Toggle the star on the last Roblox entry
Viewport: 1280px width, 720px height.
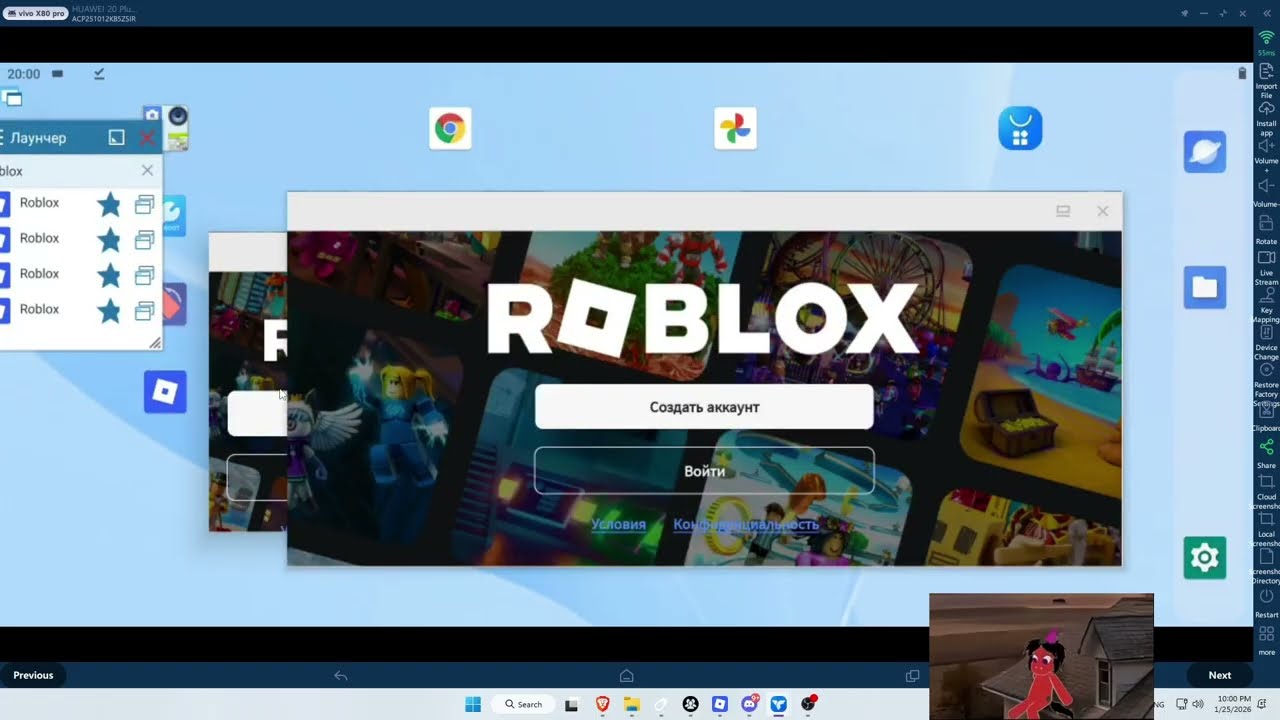[109, 311]
